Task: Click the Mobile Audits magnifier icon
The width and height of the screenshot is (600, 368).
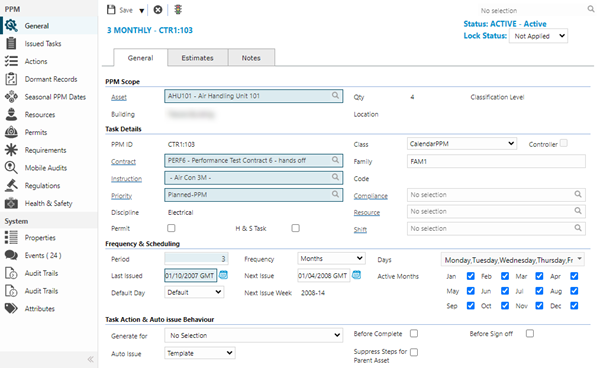Action: 11,168
